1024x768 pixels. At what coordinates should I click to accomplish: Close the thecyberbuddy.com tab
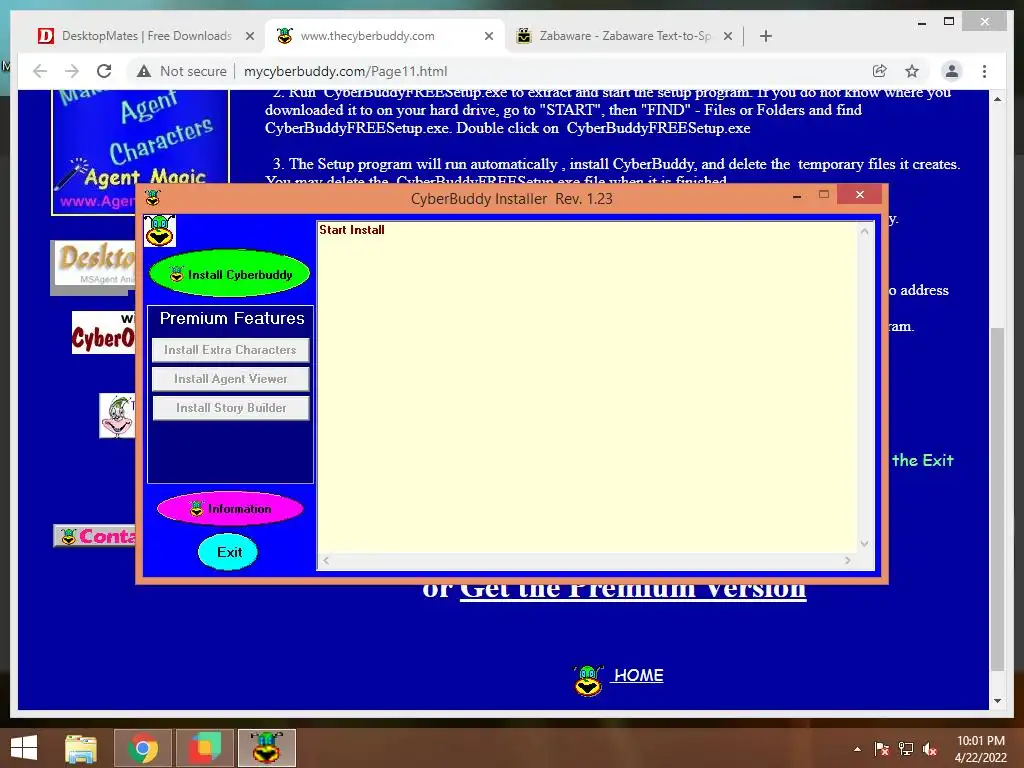488,36
